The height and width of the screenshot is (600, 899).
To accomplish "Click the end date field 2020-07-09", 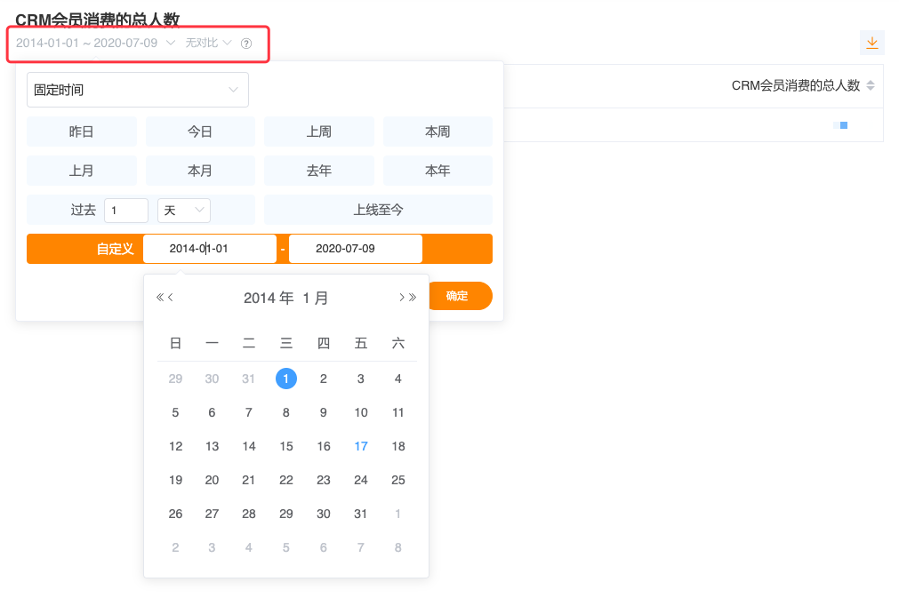I will [x=355, y=249].
